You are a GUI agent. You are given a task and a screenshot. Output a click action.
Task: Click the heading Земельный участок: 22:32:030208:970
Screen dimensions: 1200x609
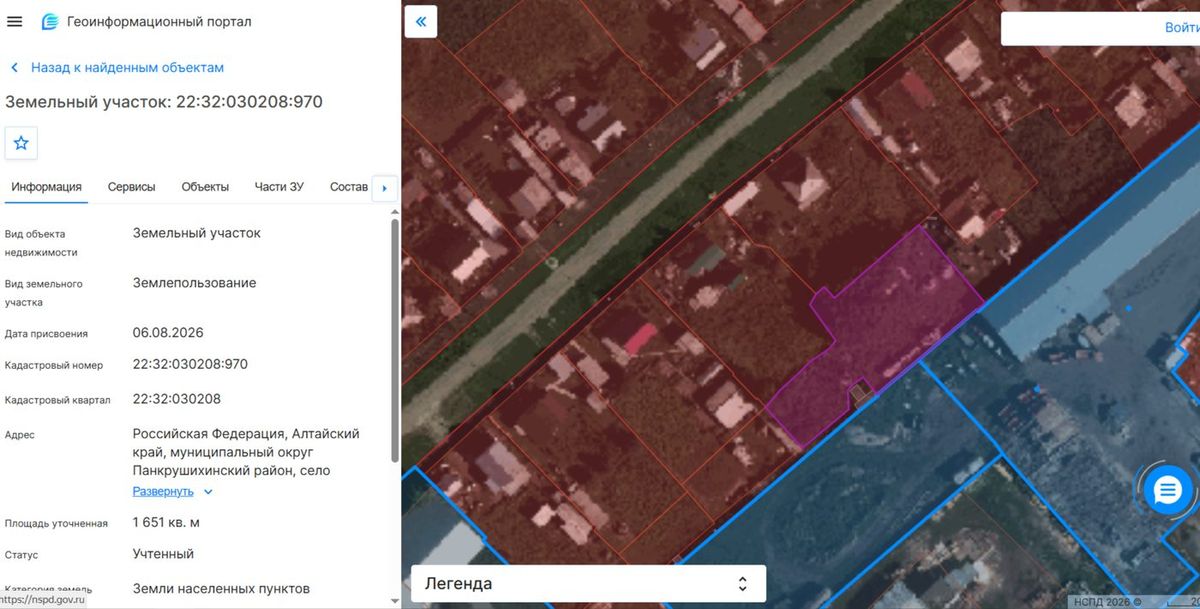tap(164, 102)
